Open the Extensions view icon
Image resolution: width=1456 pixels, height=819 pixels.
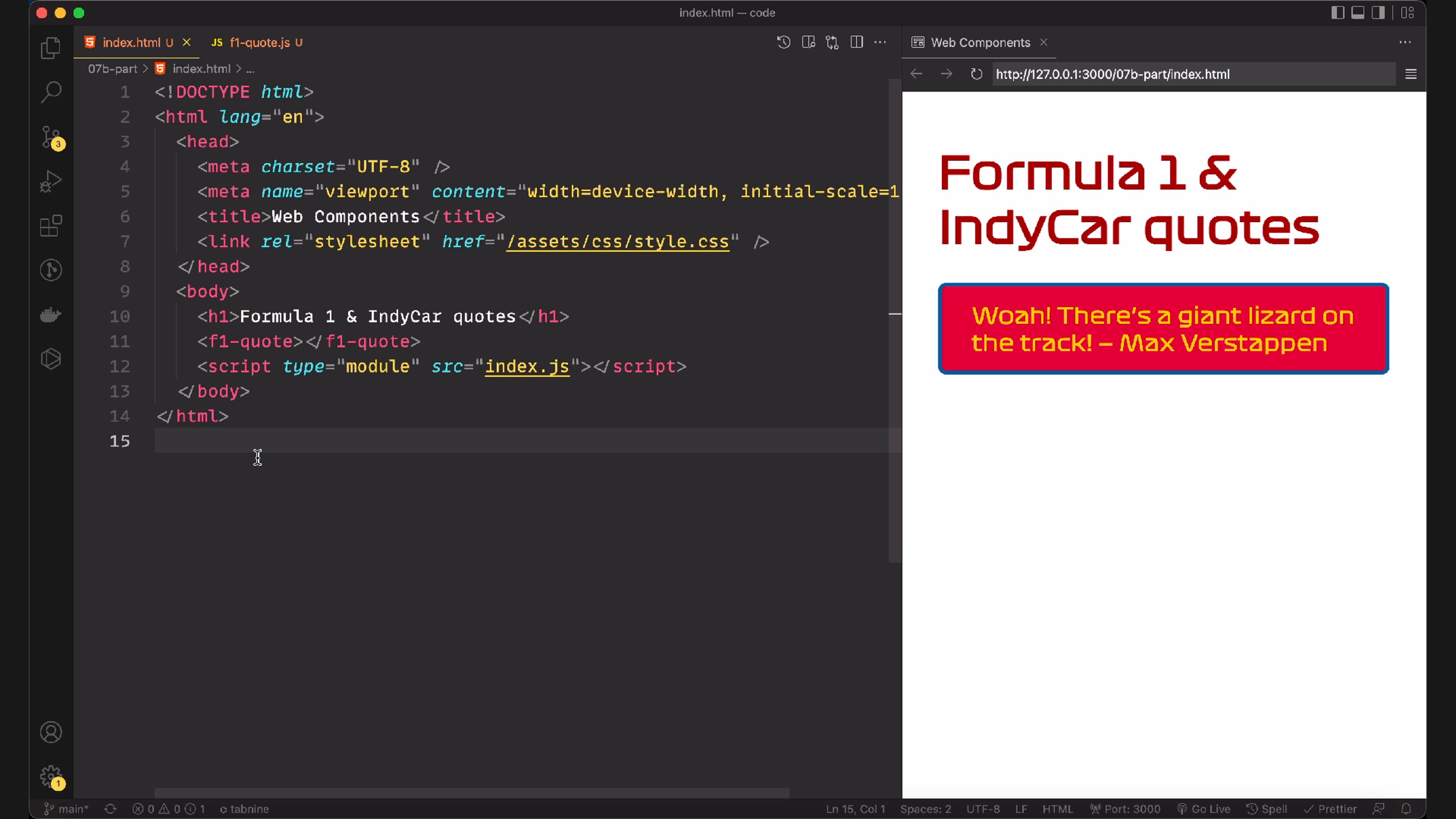pyautogui.click(x=51, y=226)
